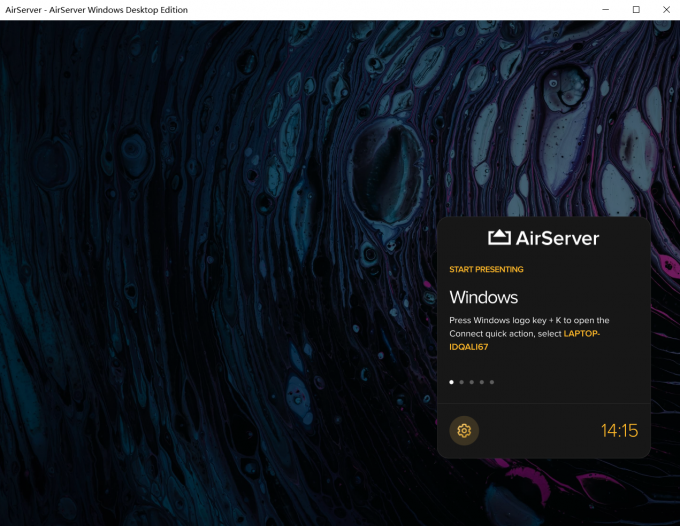Select the third carousel page dot
The width and height of the screenshot is (680, 526).
[x=471, y=382]
